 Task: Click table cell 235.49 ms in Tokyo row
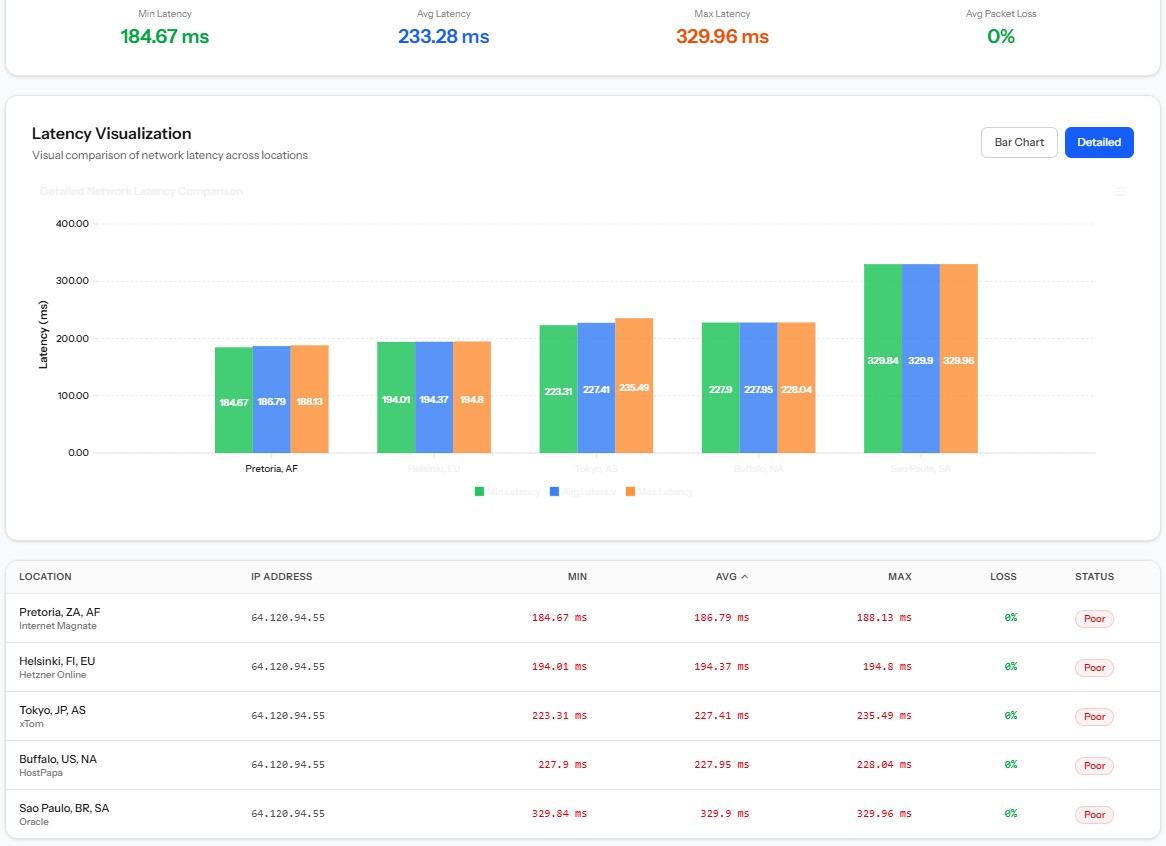pyautogui.click(x=884, y=717)
